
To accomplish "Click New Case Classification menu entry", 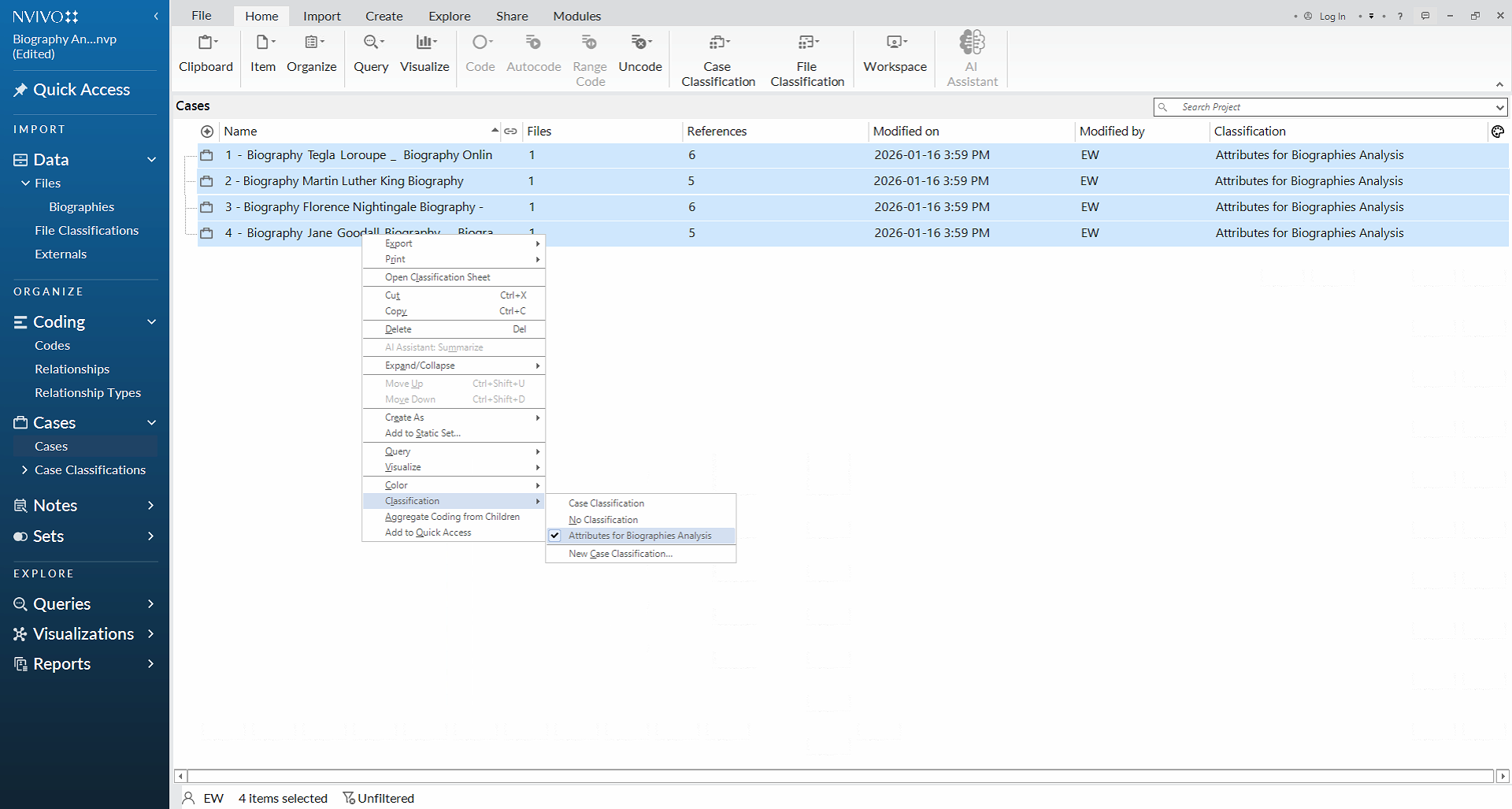I will point(621,554).
